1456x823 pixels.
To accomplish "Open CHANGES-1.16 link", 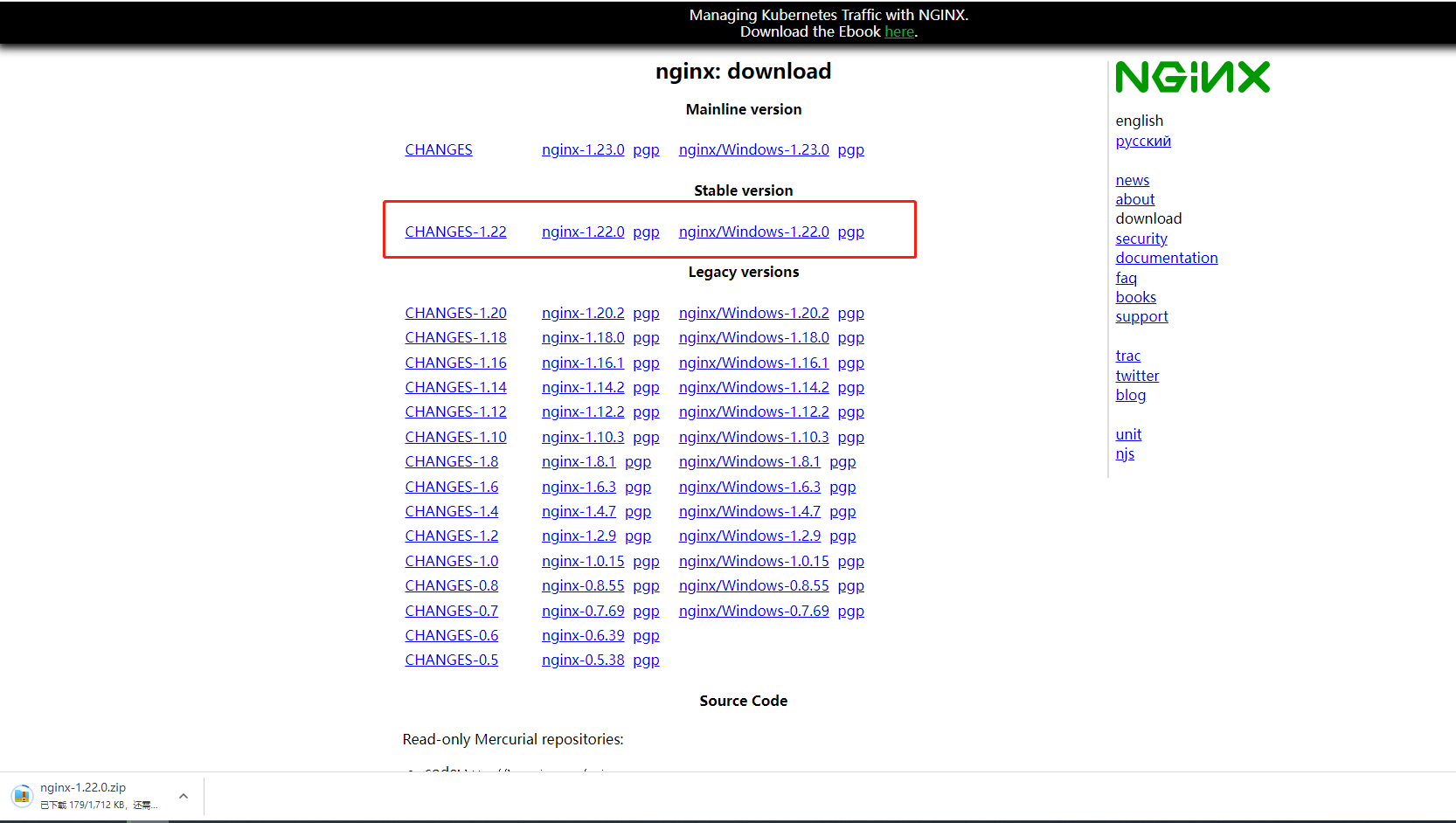I will [455, 363].
